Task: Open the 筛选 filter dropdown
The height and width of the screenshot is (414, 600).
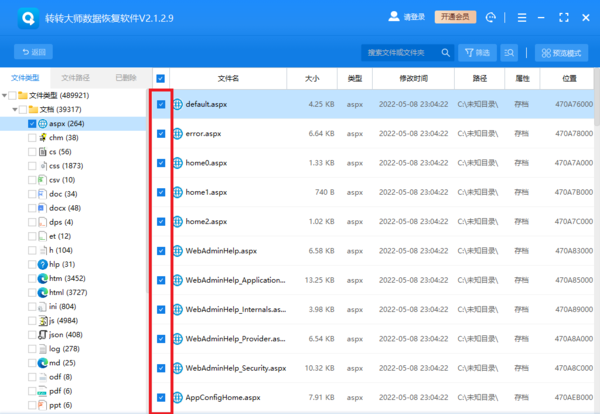Action: 477,52
